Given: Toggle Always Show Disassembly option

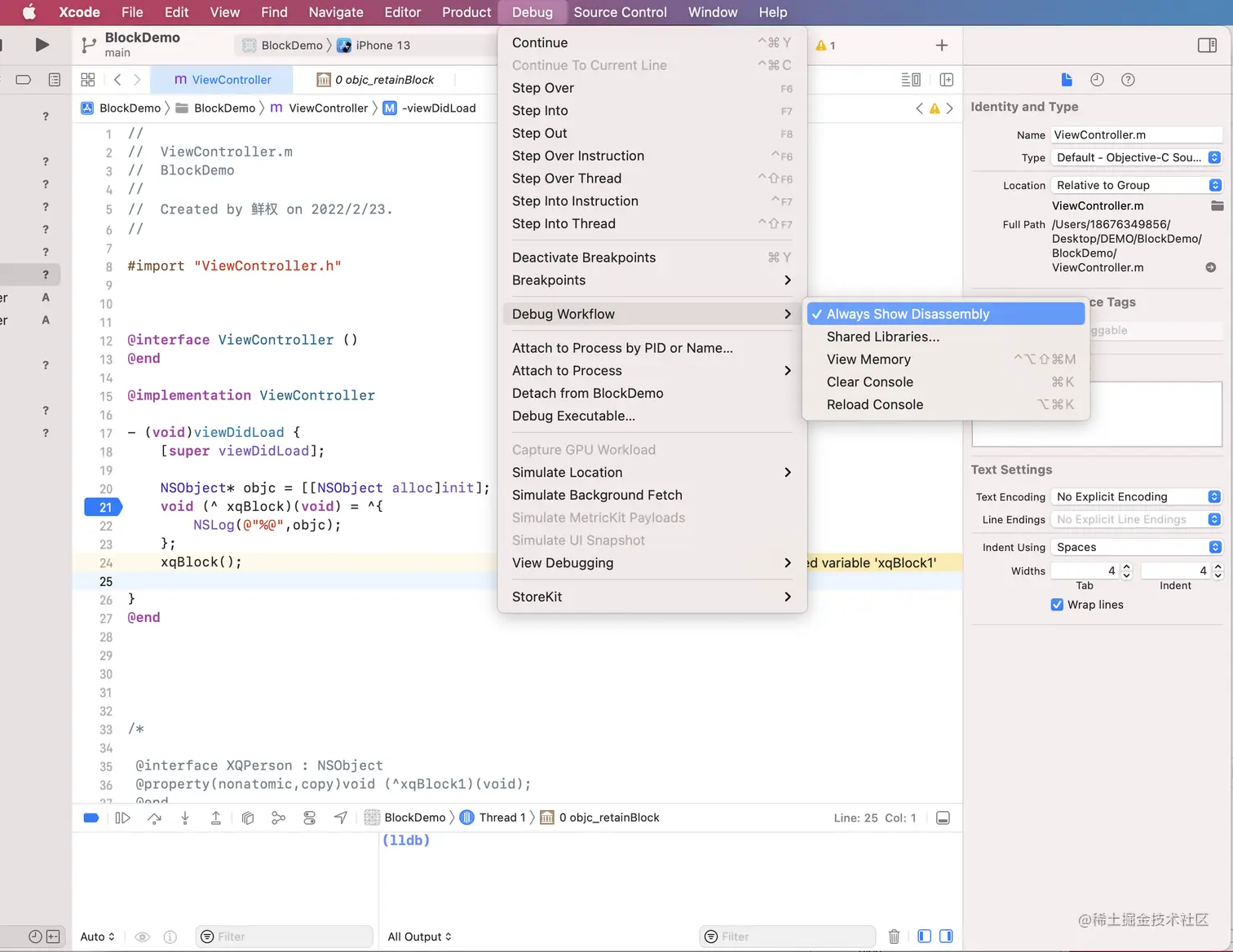Looking at the screenshot, I should click(945, 314).
